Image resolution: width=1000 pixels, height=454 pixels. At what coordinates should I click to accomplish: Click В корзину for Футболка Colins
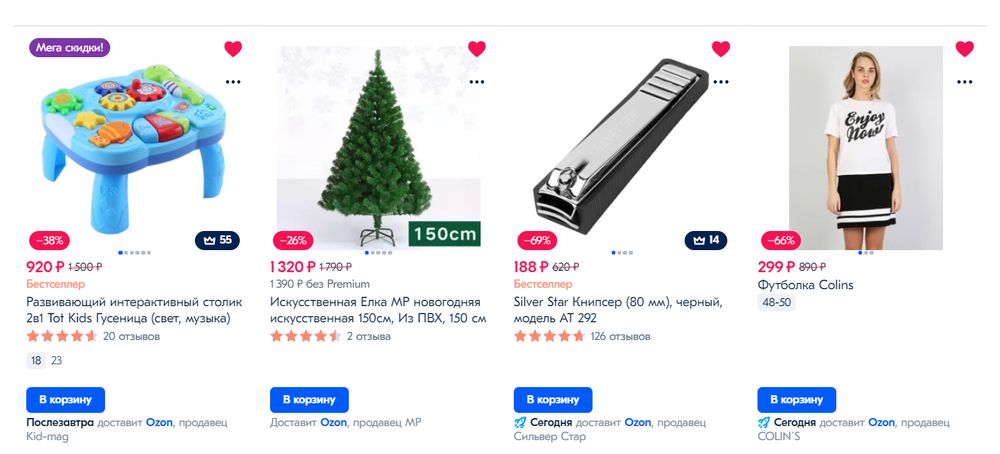[x=797, y=400]
